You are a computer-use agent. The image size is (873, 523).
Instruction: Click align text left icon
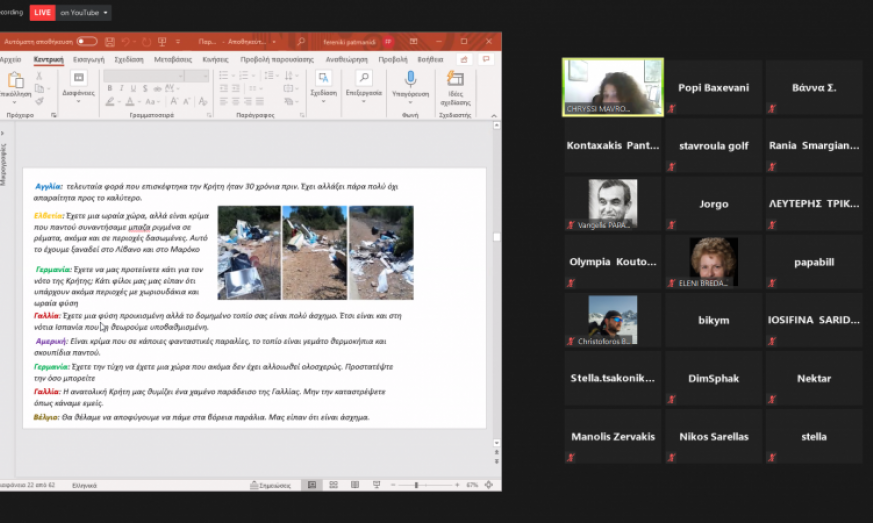click(x=224, y=101)
